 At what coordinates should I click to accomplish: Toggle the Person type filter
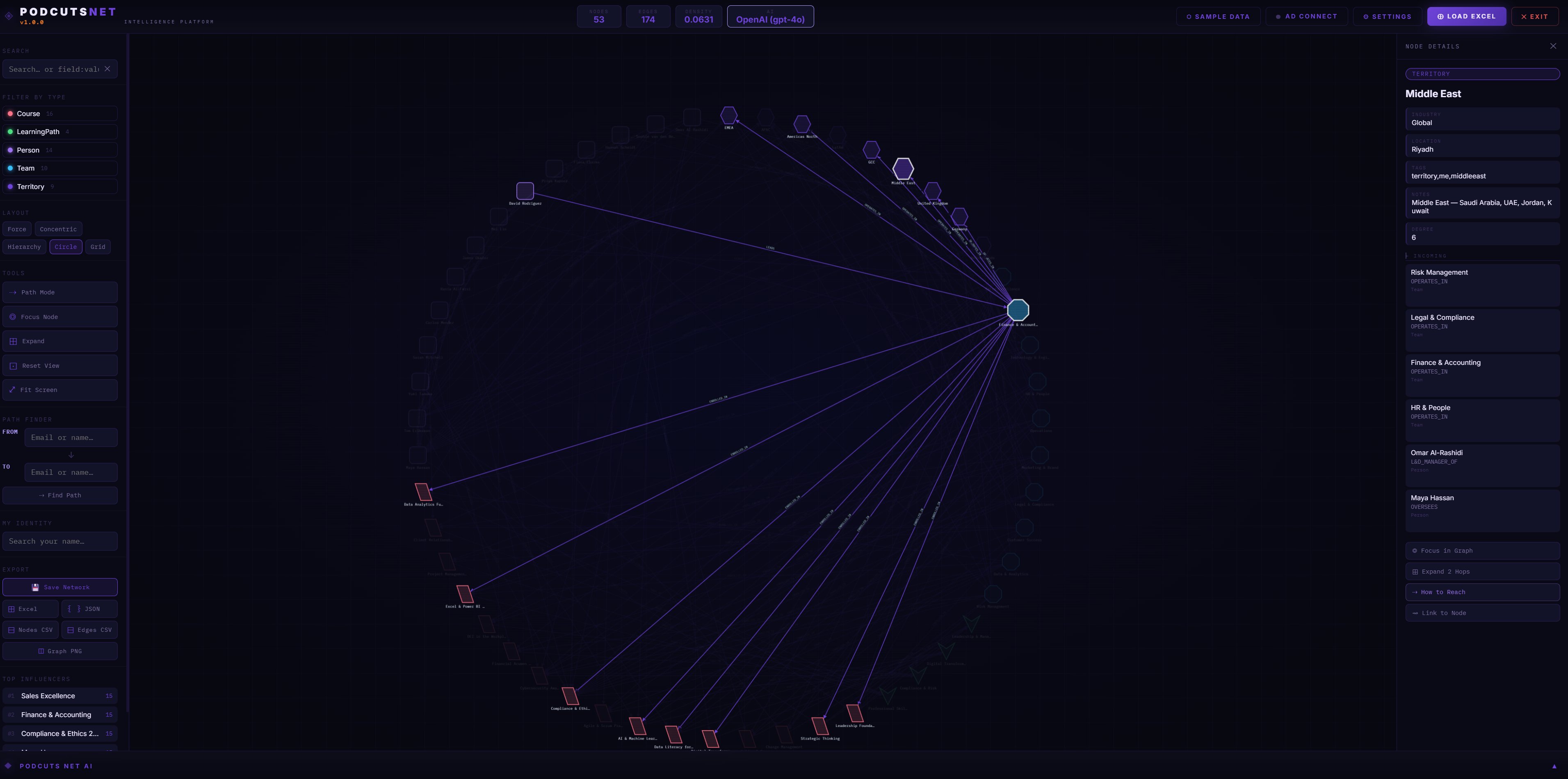(59, 150)
